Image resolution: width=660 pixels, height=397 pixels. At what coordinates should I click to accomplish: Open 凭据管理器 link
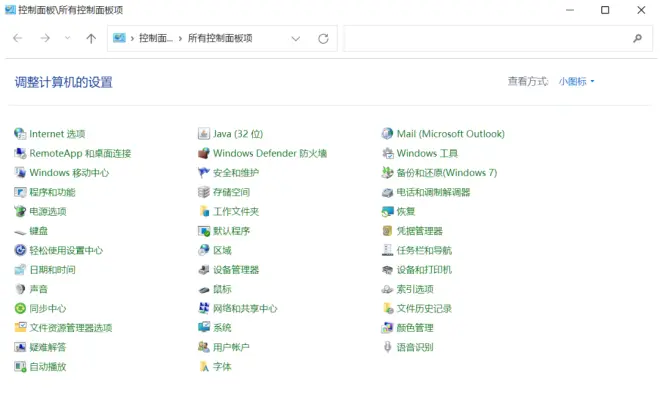click(x=420, y=231)
